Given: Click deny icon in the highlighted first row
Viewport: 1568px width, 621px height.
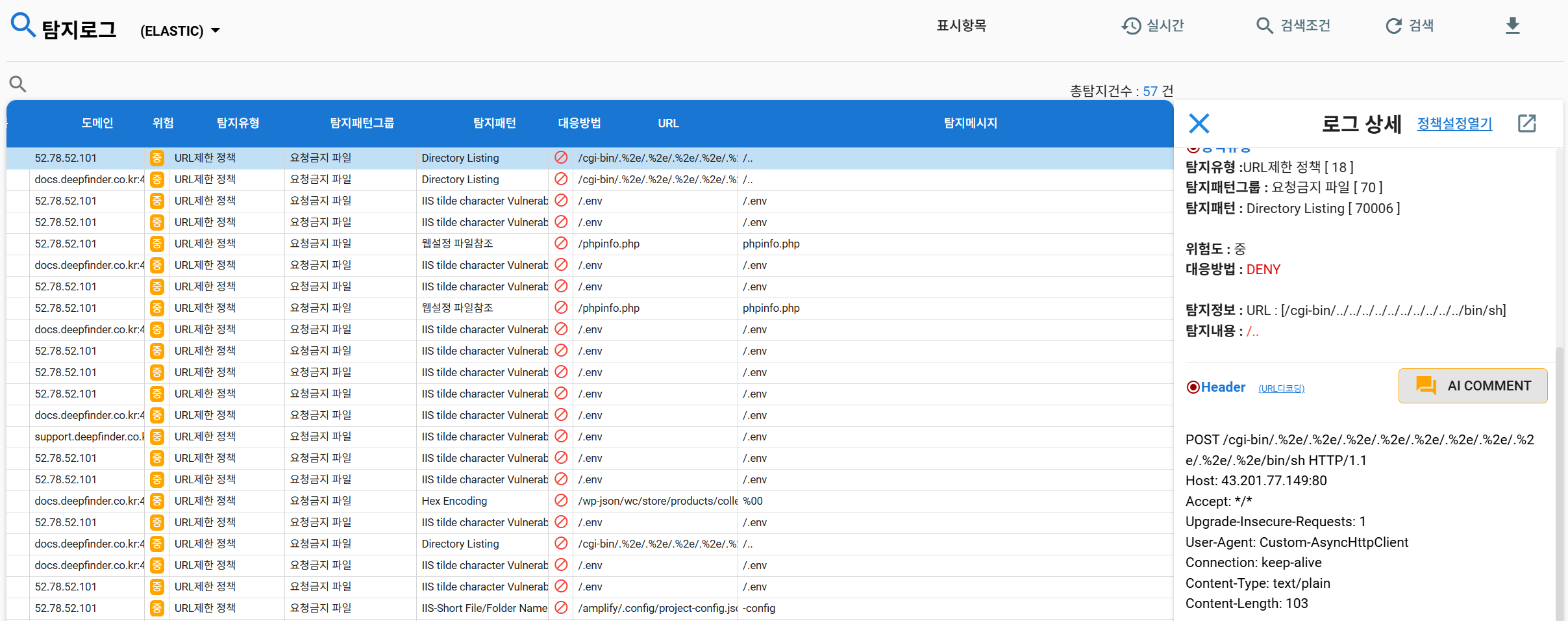Looking at the screenshot, I should (561, 157).
